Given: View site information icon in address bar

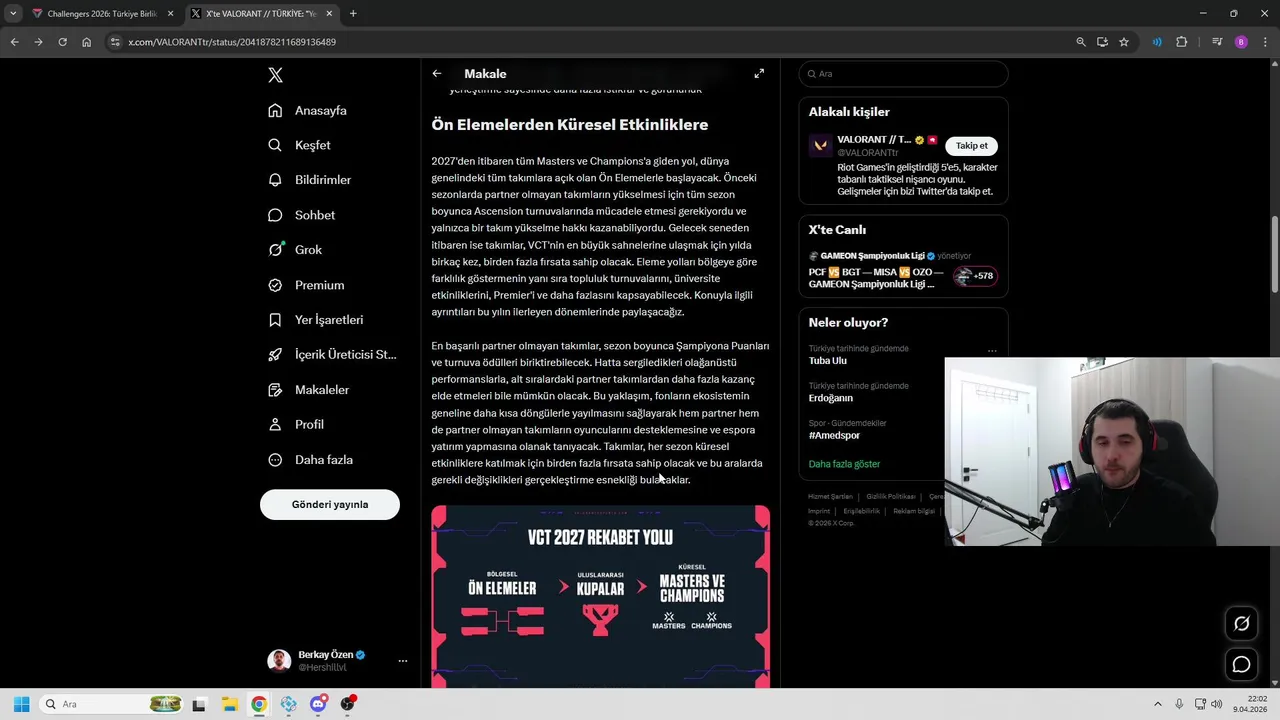Looking at the screenshot, I should (x=115, y=42).
